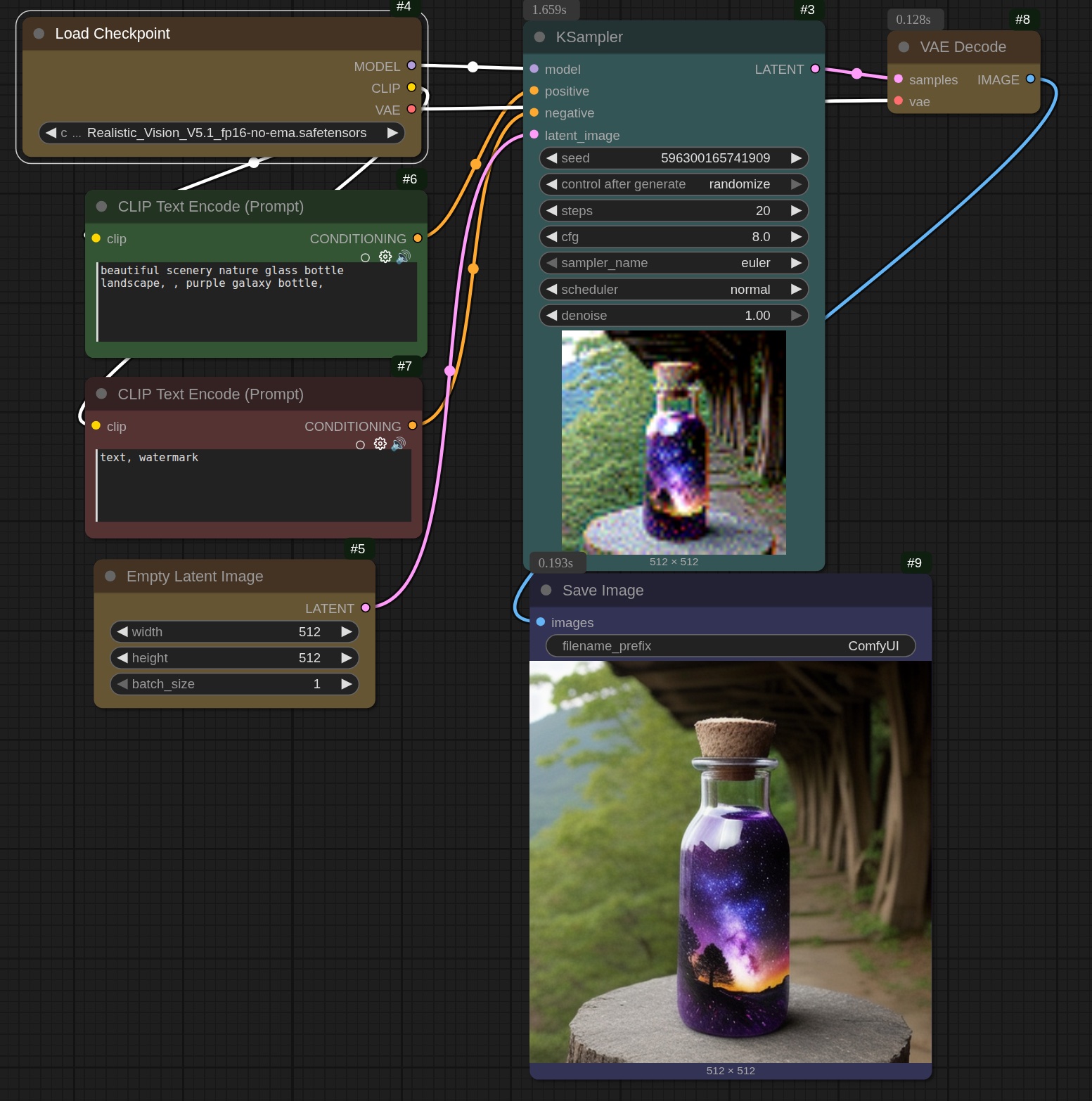Click the images input socket on Save Image
Screen dimensions: 1092x1101
(541, 622)
